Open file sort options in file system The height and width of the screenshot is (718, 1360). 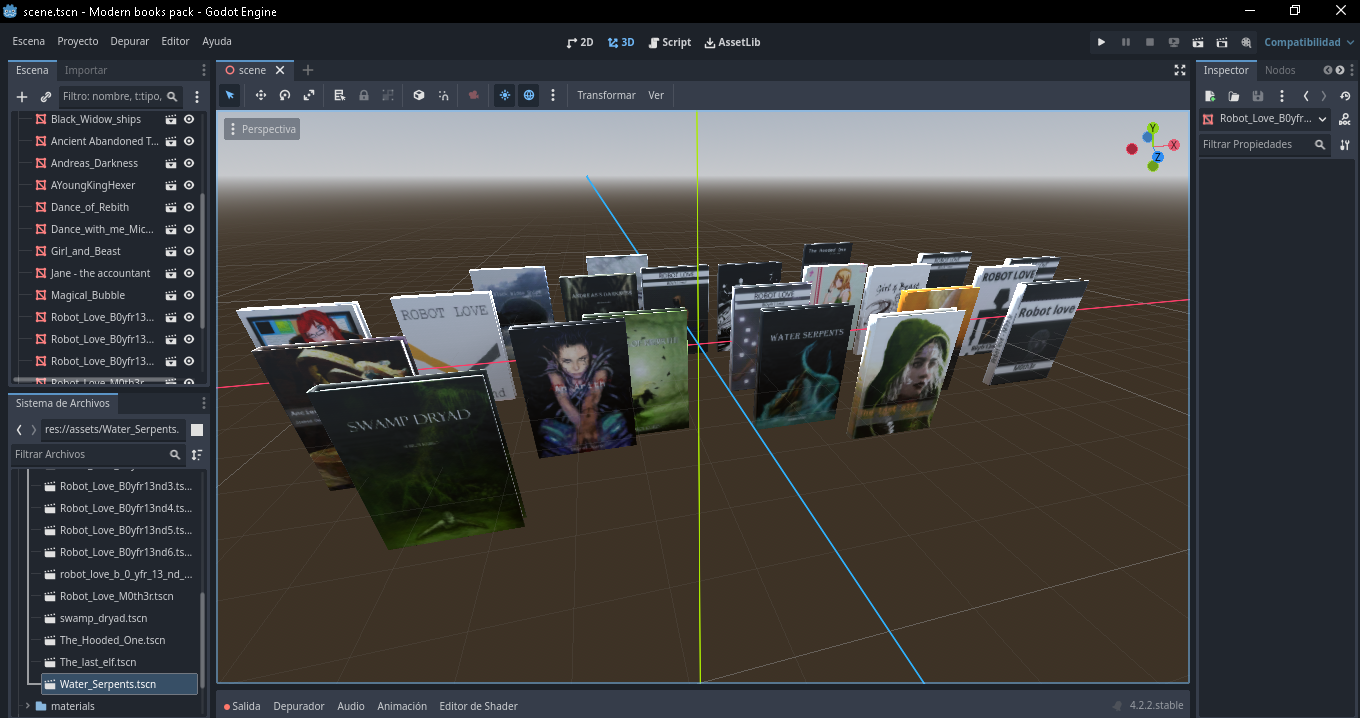tap(197, 455)
